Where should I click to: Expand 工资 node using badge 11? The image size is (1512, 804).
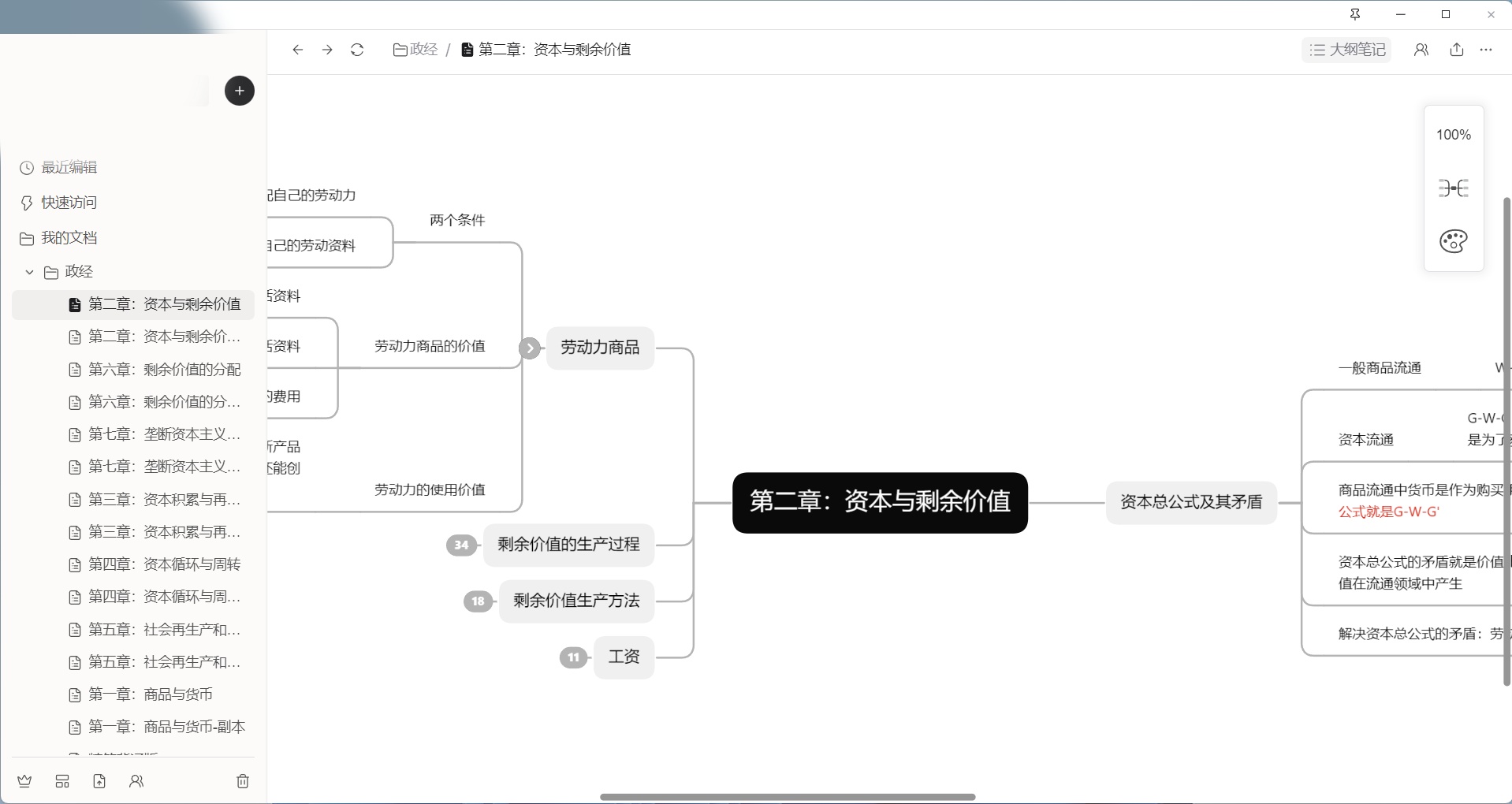pyautogui.click(x=573, y=657)
